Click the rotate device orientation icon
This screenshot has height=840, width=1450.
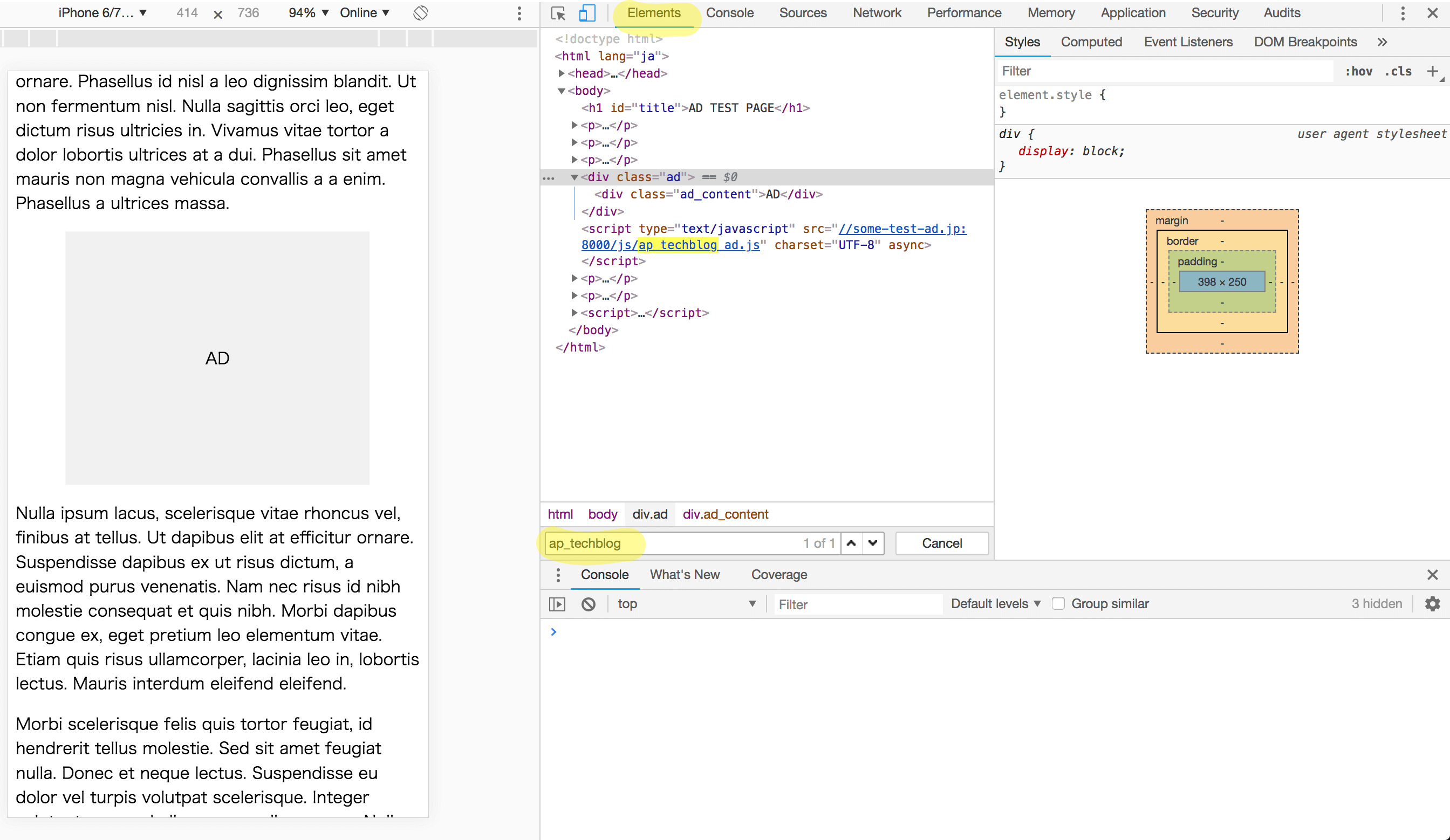click(421, 12)
